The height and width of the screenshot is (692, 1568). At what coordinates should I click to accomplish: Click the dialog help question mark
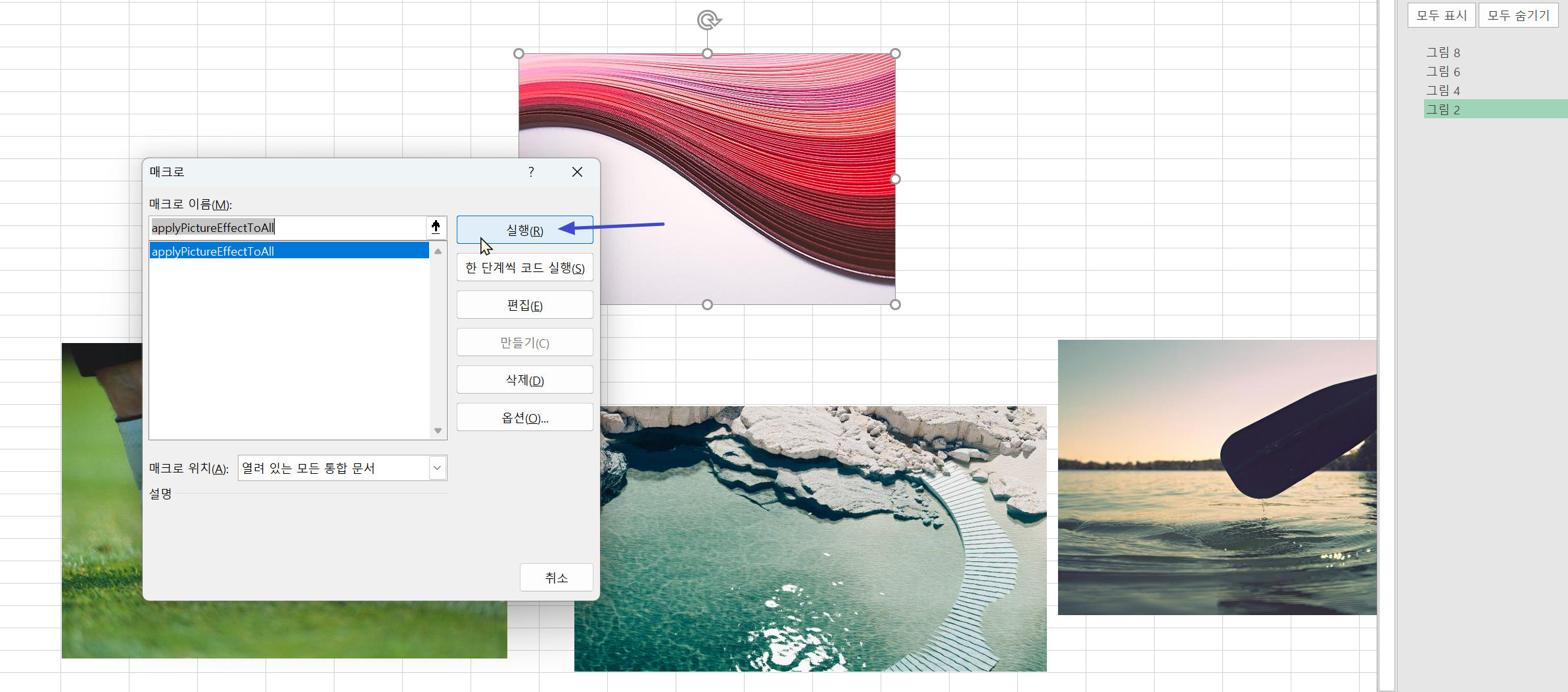tap(531, 172)
